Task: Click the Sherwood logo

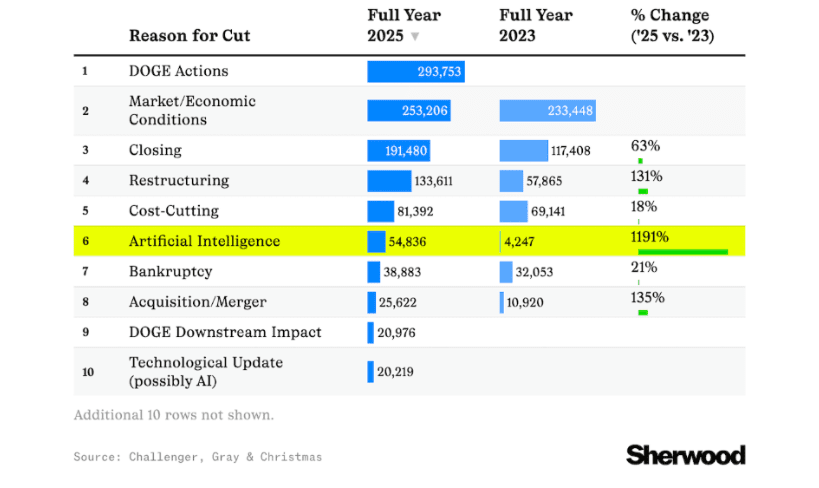Action: tap(685, 455)
